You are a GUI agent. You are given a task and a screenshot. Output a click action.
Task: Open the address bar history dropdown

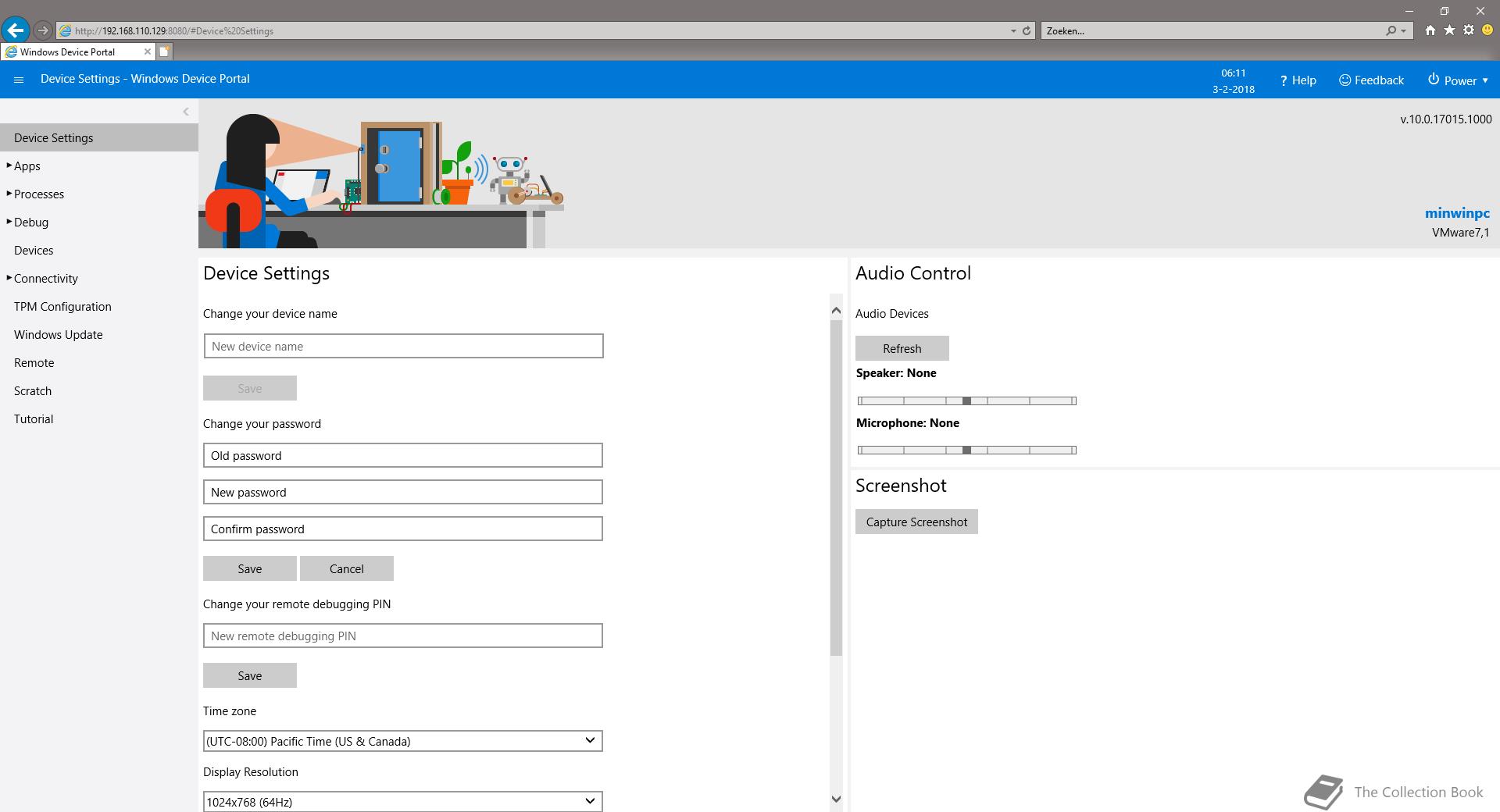pyautogui.click(x=1013, y=31)
